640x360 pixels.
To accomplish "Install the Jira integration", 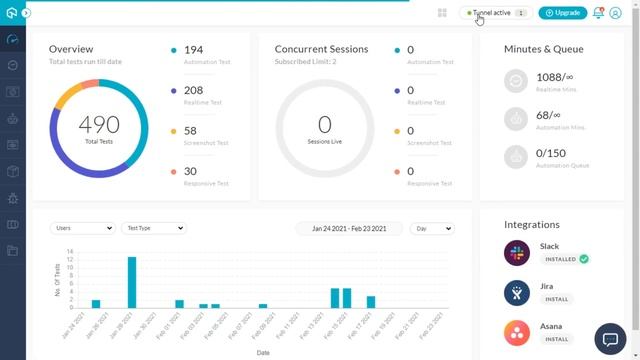I will [x=557, y=299].
